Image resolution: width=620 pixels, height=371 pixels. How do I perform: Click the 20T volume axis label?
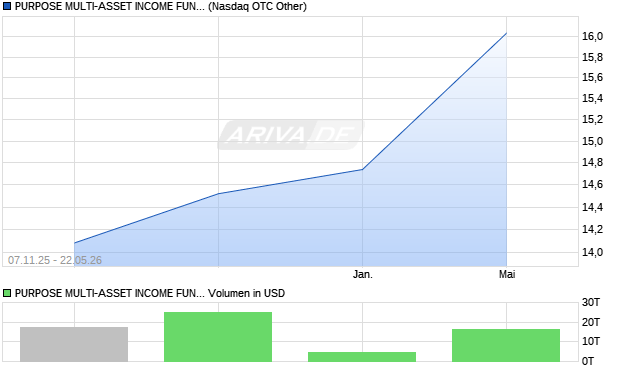591,322
